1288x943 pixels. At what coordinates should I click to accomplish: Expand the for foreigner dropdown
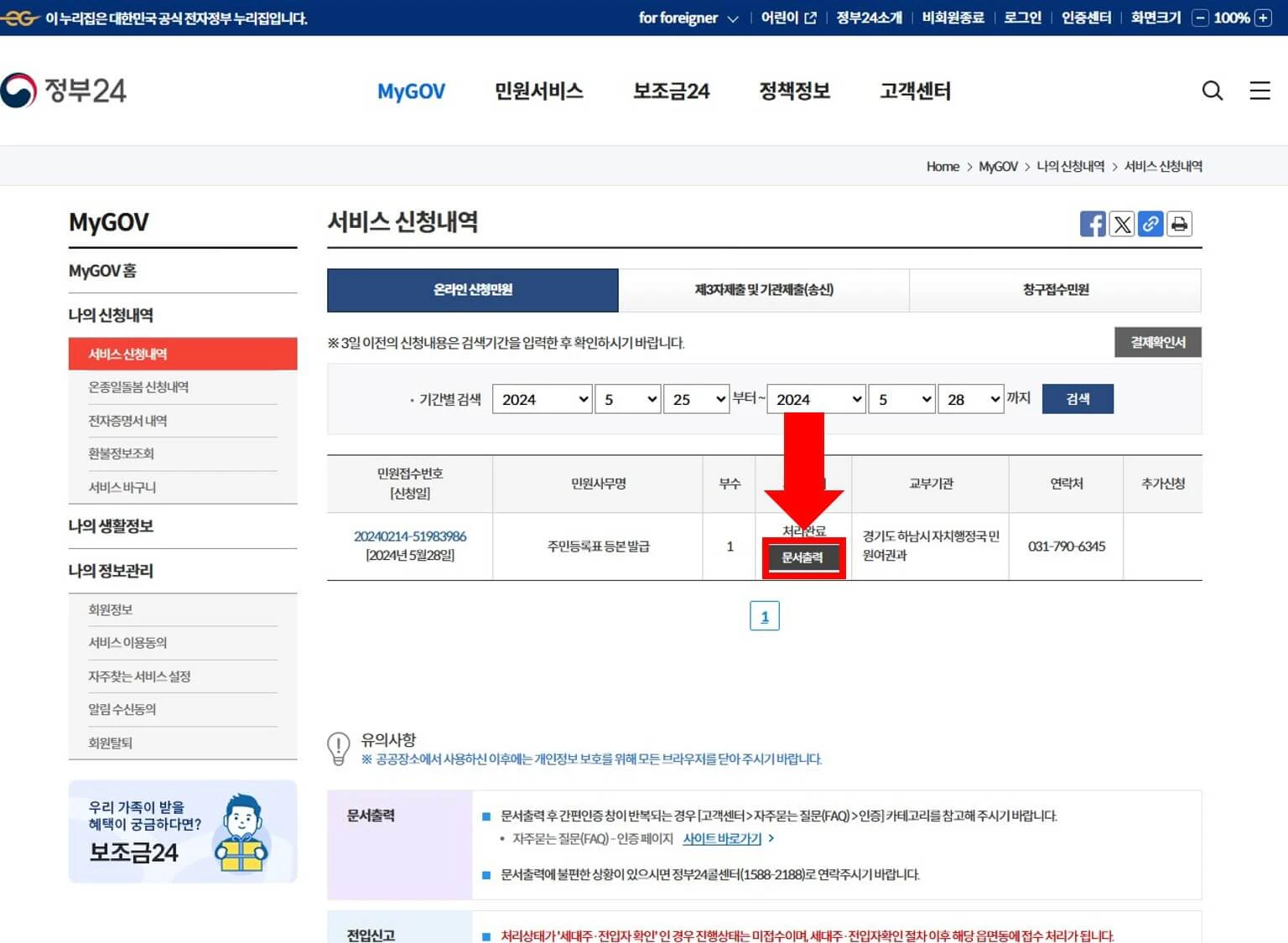click(734, 17)
